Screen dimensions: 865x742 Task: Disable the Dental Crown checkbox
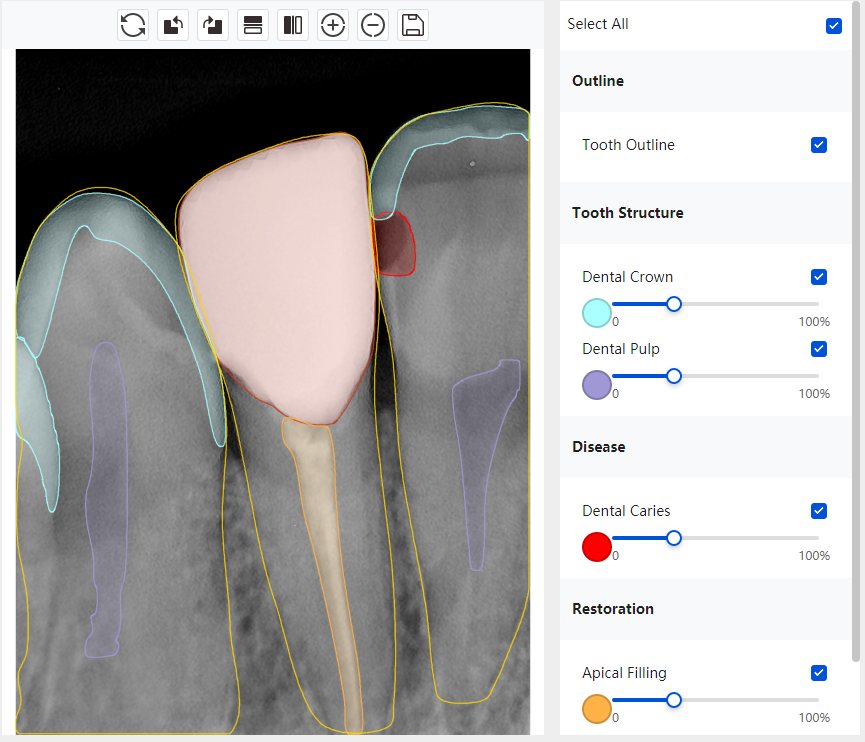[x=819, y=277]
